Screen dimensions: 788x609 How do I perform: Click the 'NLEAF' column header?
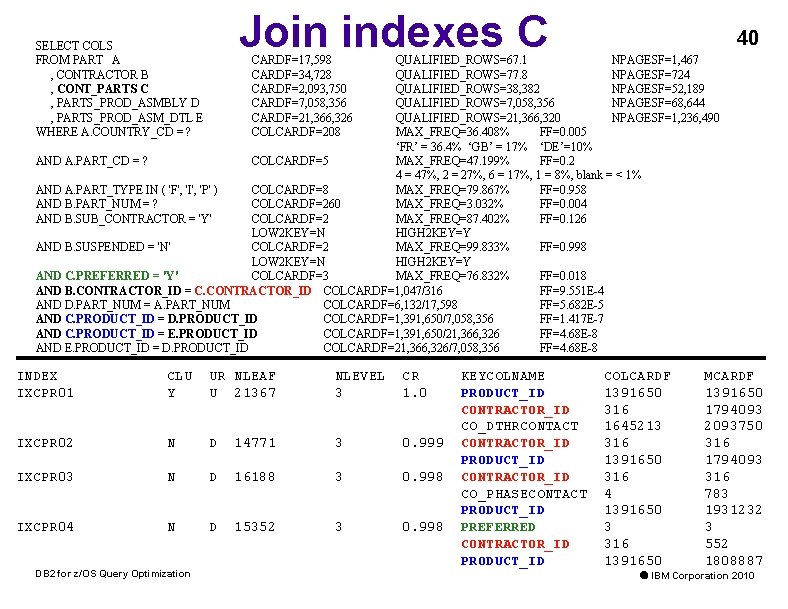click(x=255, y=376)
